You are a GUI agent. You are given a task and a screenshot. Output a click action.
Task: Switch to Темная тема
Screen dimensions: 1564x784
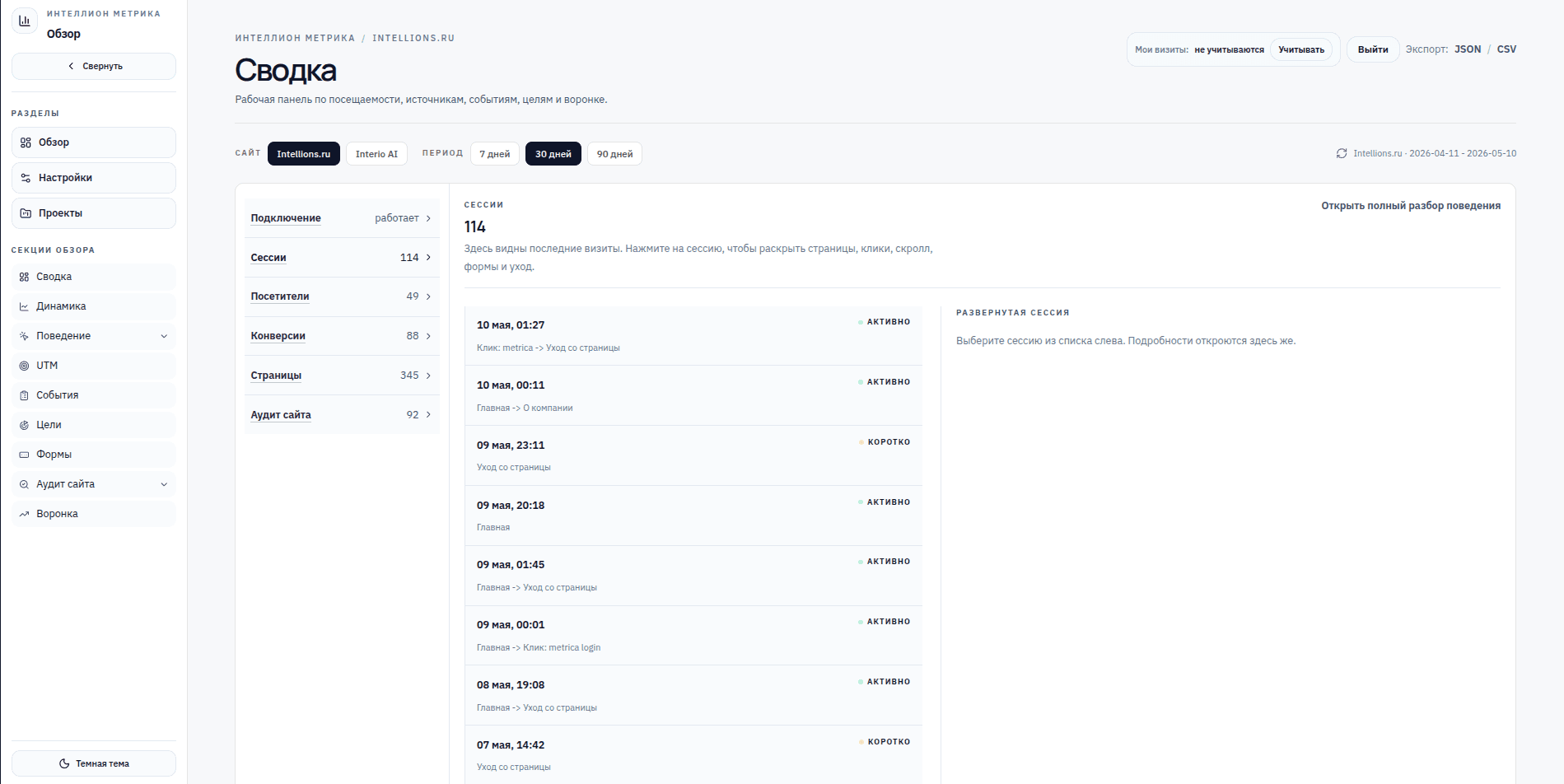coord(94,763)
